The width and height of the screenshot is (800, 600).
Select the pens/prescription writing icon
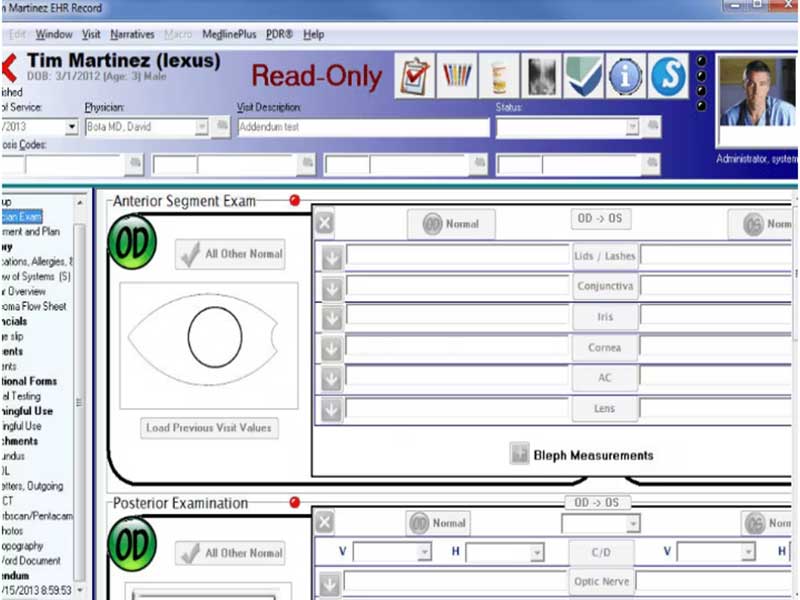point(457,76)
